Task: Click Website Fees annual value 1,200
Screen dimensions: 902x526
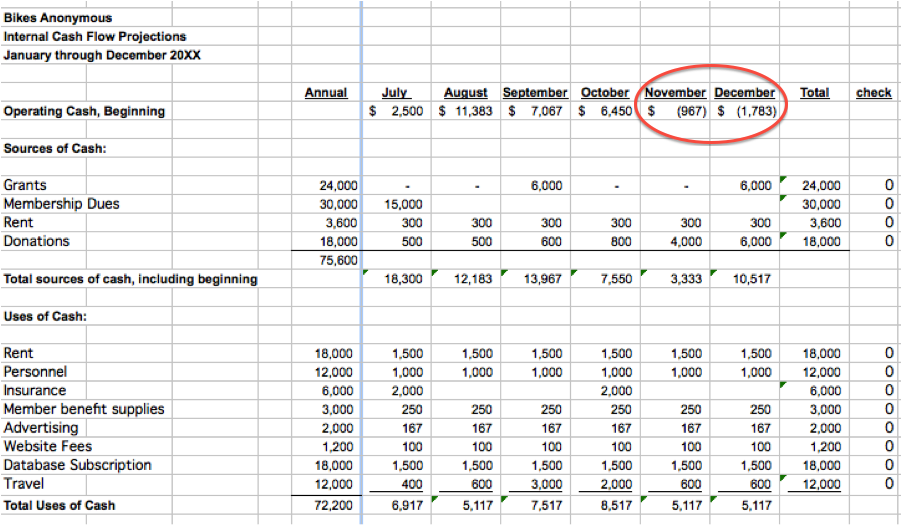Action: [339, 447]
